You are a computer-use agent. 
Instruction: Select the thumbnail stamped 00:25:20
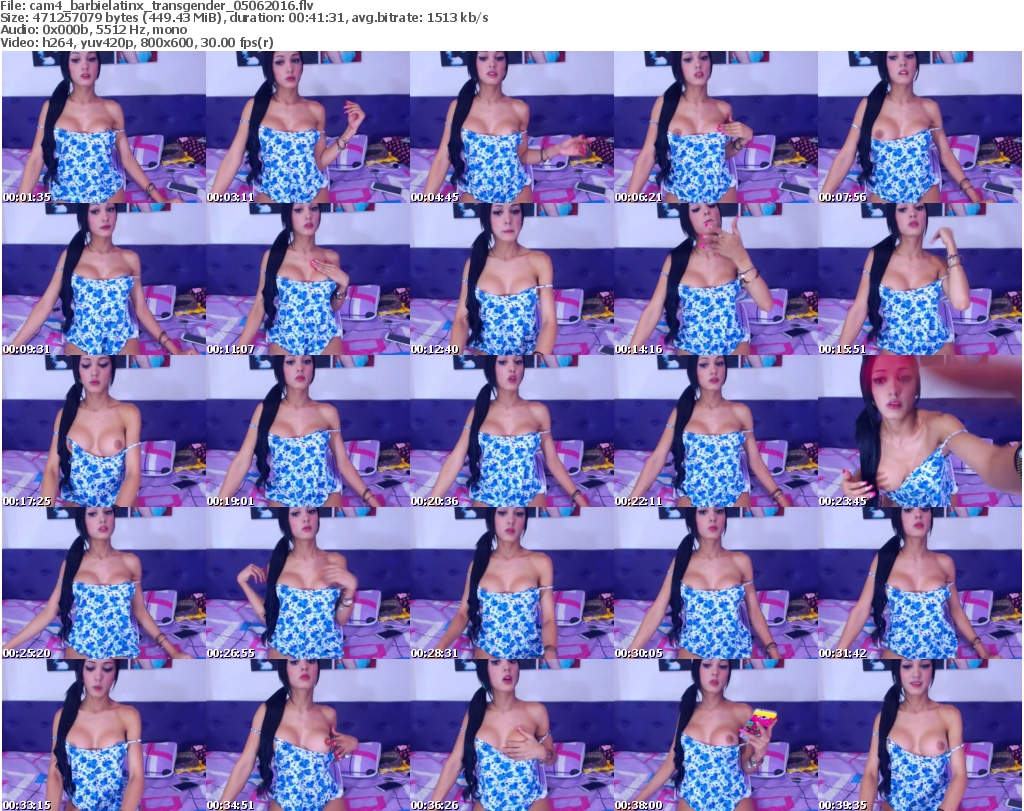click(104, 583)
